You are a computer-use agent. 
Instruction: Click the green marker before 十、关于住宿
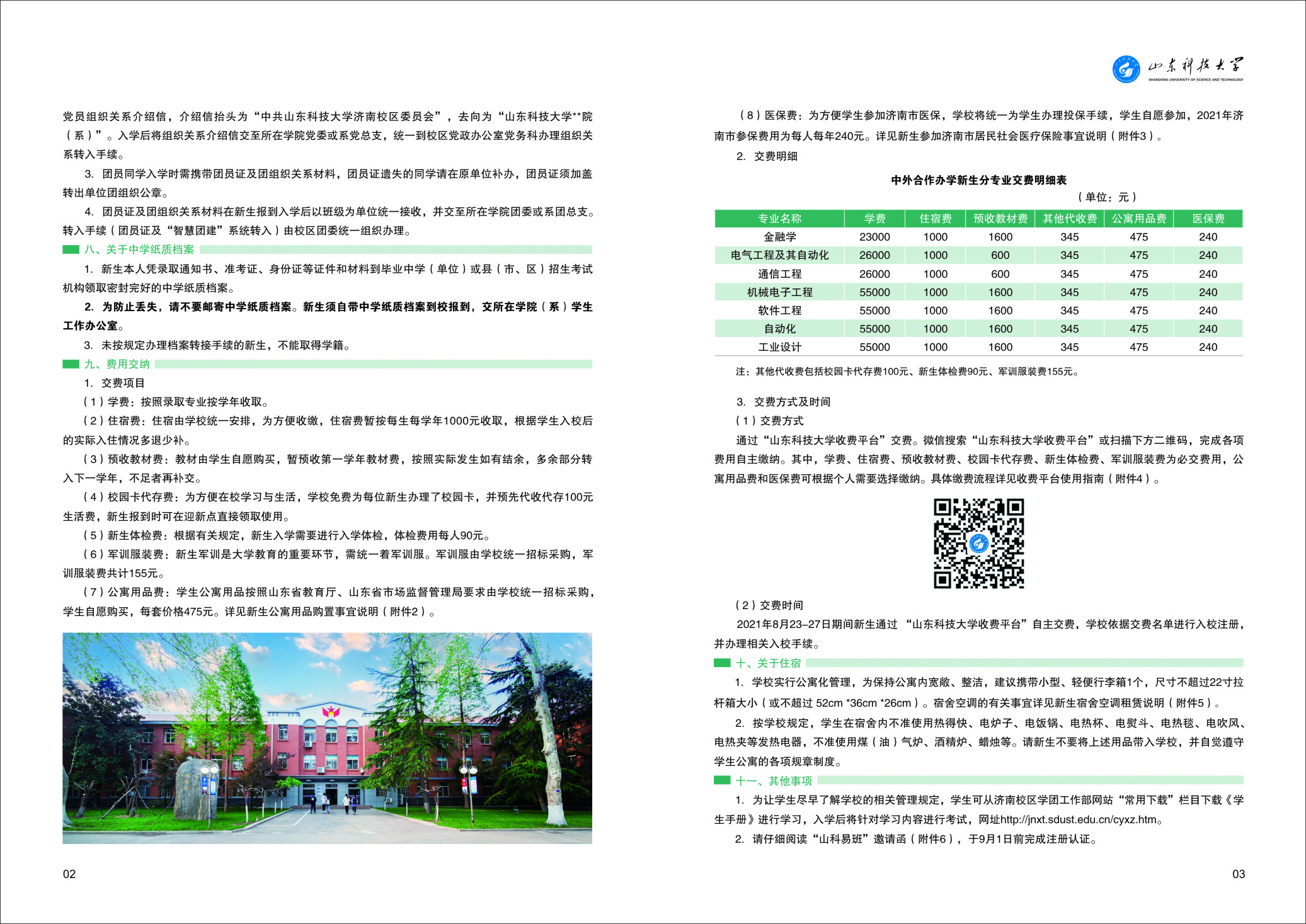(x=721, y=663)
